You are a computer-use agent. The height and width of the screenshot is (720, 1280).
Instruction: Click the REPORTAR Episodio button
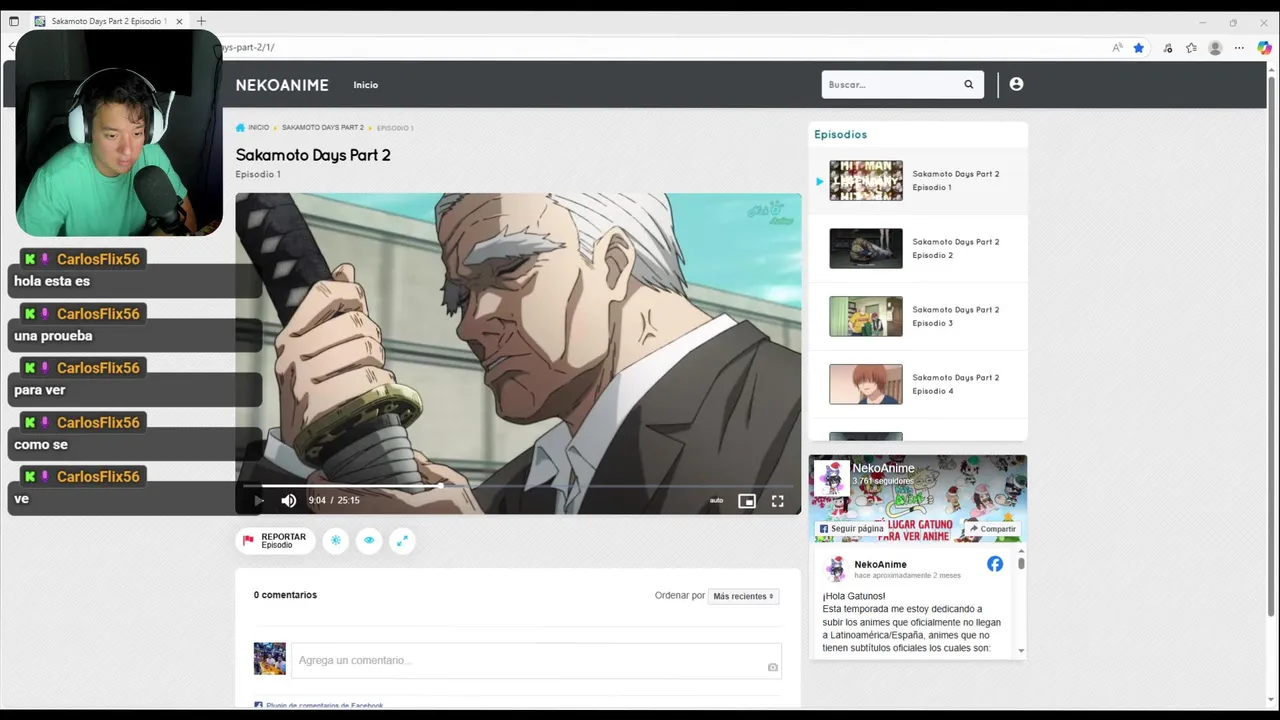275,540
